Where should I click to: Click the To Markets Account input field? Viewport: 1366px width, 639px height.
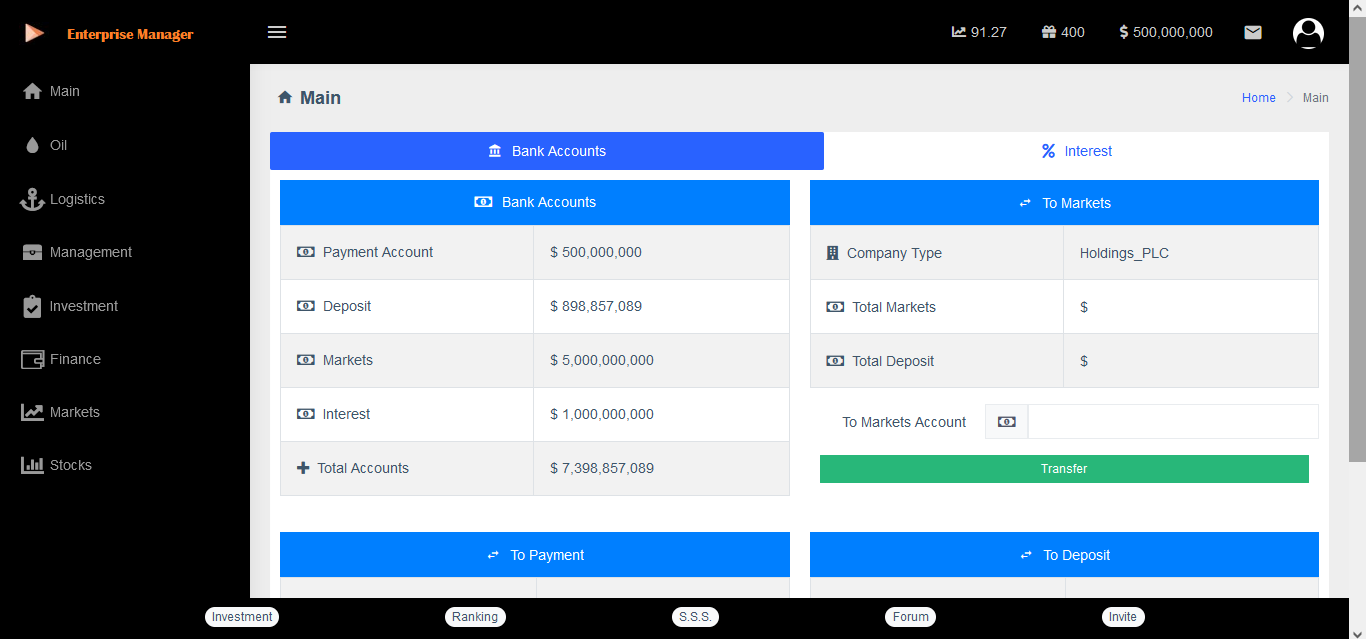click(x=1172, y=422)
